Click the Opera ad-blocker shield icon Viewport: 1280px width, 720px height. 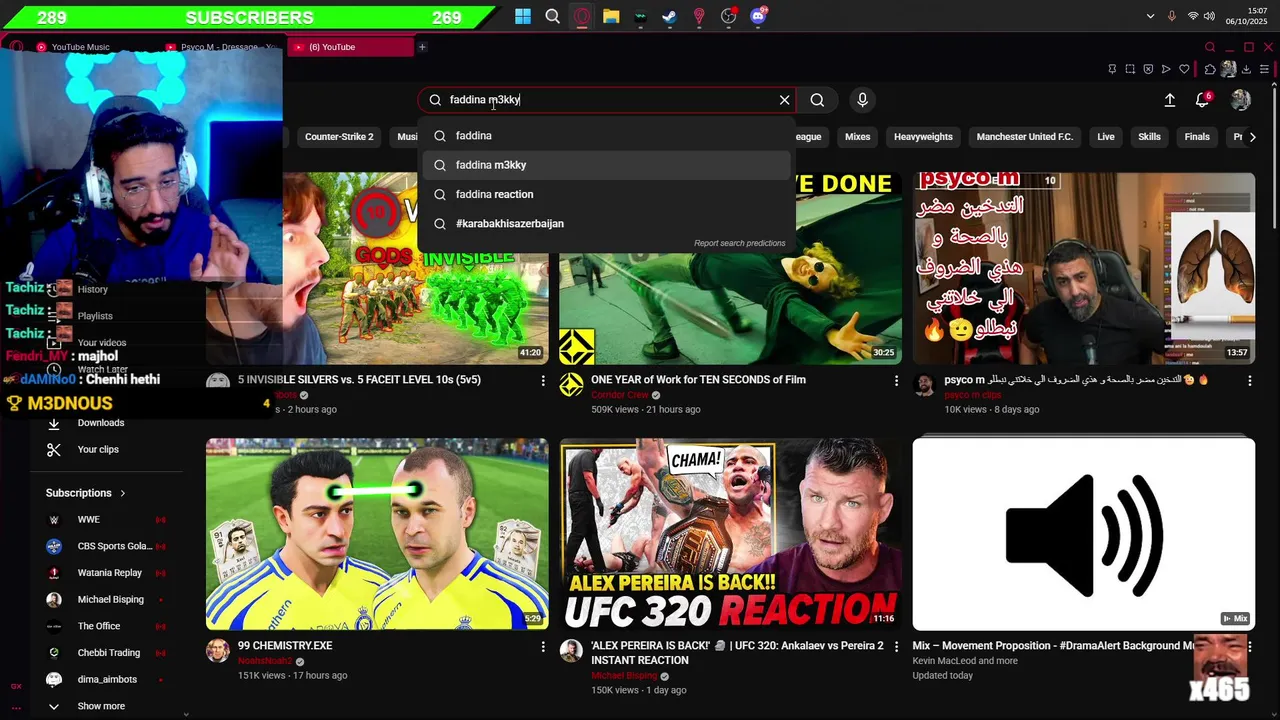(1148, 69)
